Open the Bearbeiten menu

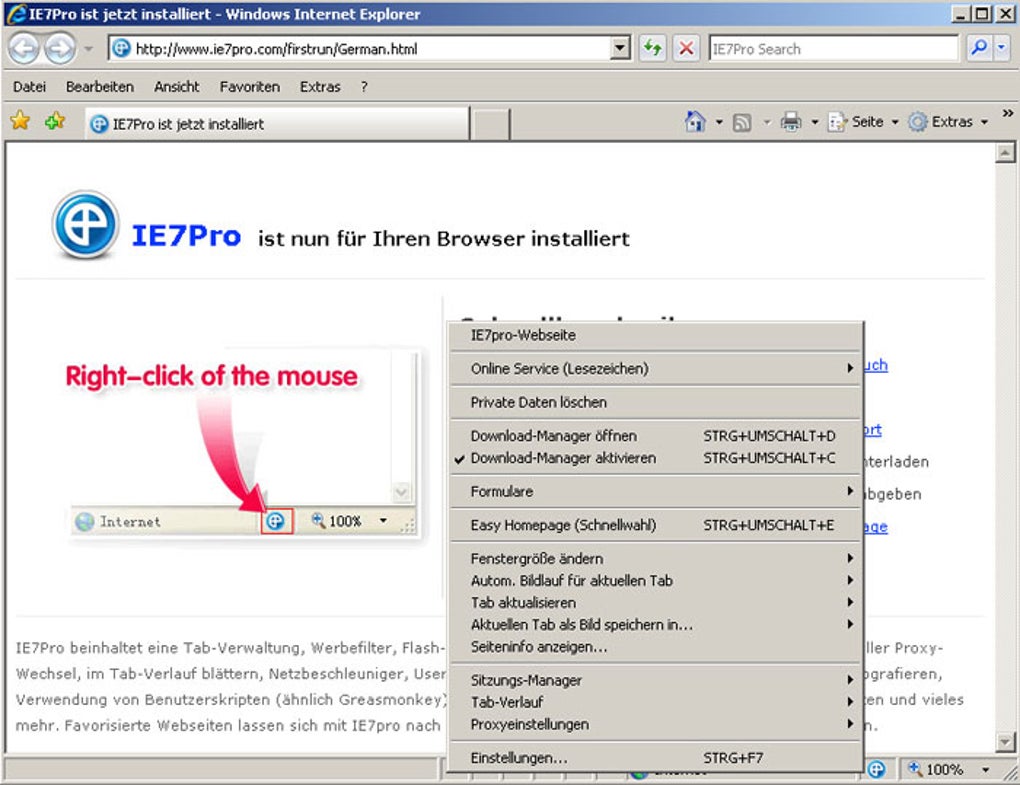[100, 86]
